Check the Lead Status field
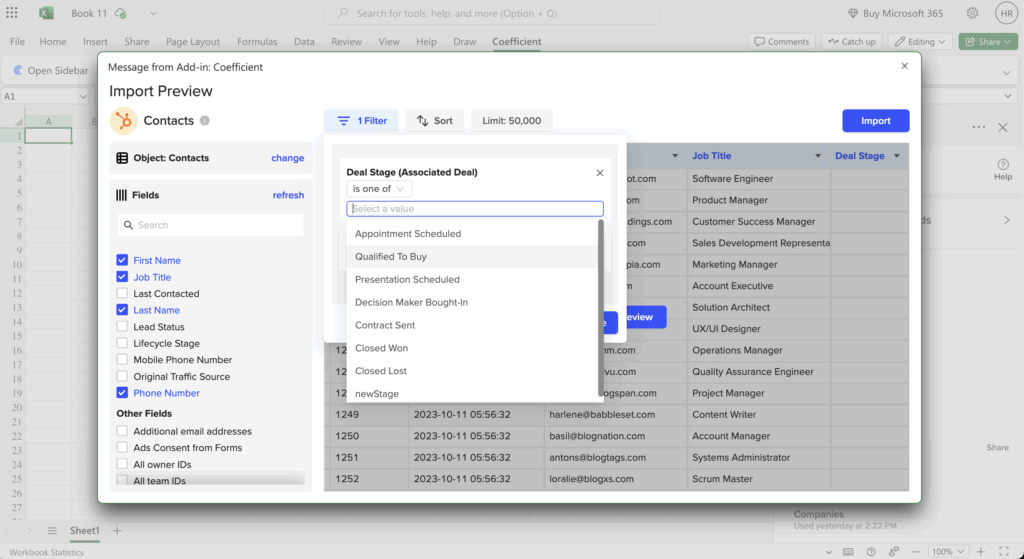The height and width of the screenshot is (559, 1024). click(122, 327)
